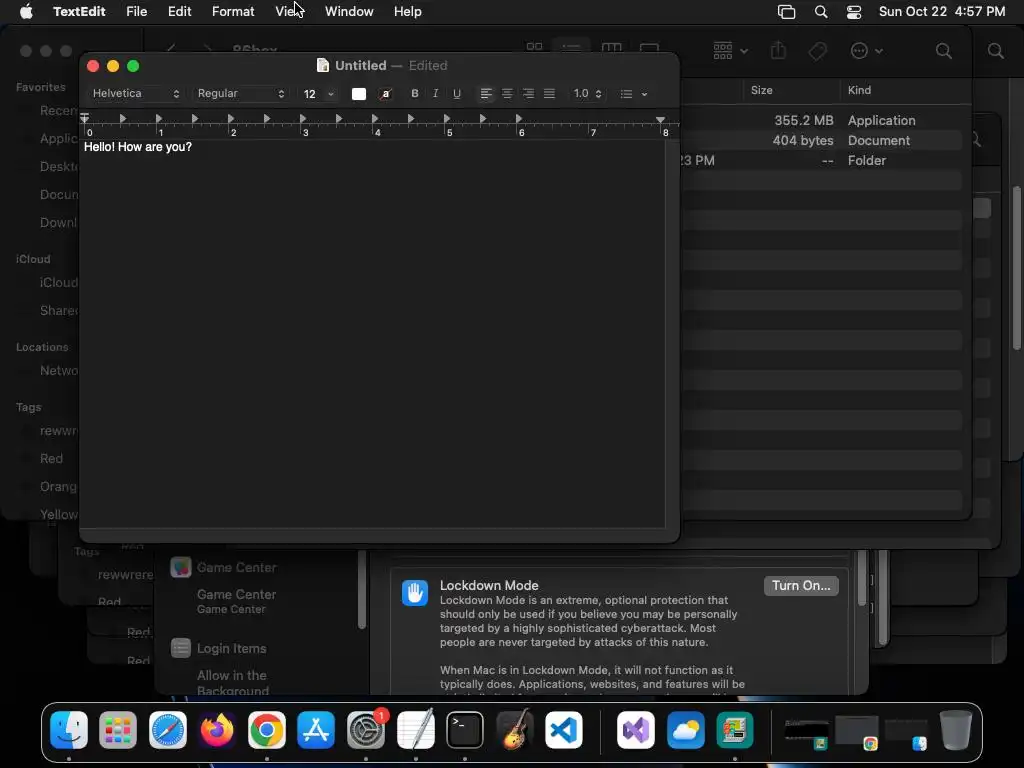Image resolution: width=1024 pixels, height=768 pixels.
Task: Open GarageBand from the Dock
Action: [x=515, y=729]
